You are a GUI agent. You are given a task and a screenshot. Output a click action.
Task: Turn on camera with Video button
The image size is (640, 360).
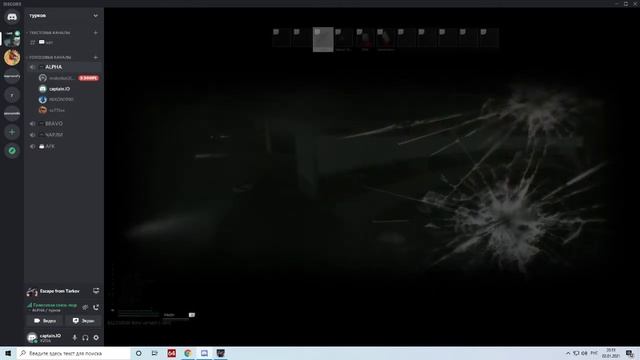45,321
